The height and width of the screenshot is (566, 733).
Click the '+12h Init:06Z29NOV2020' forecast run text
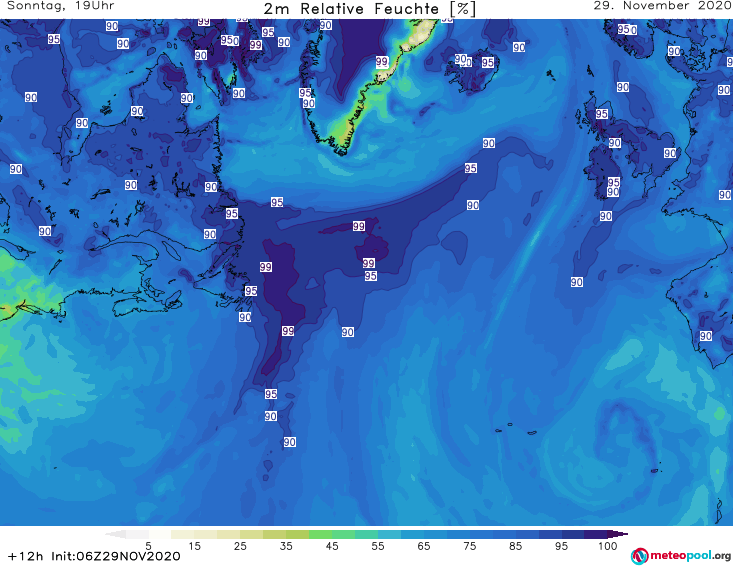click(94, 556)
